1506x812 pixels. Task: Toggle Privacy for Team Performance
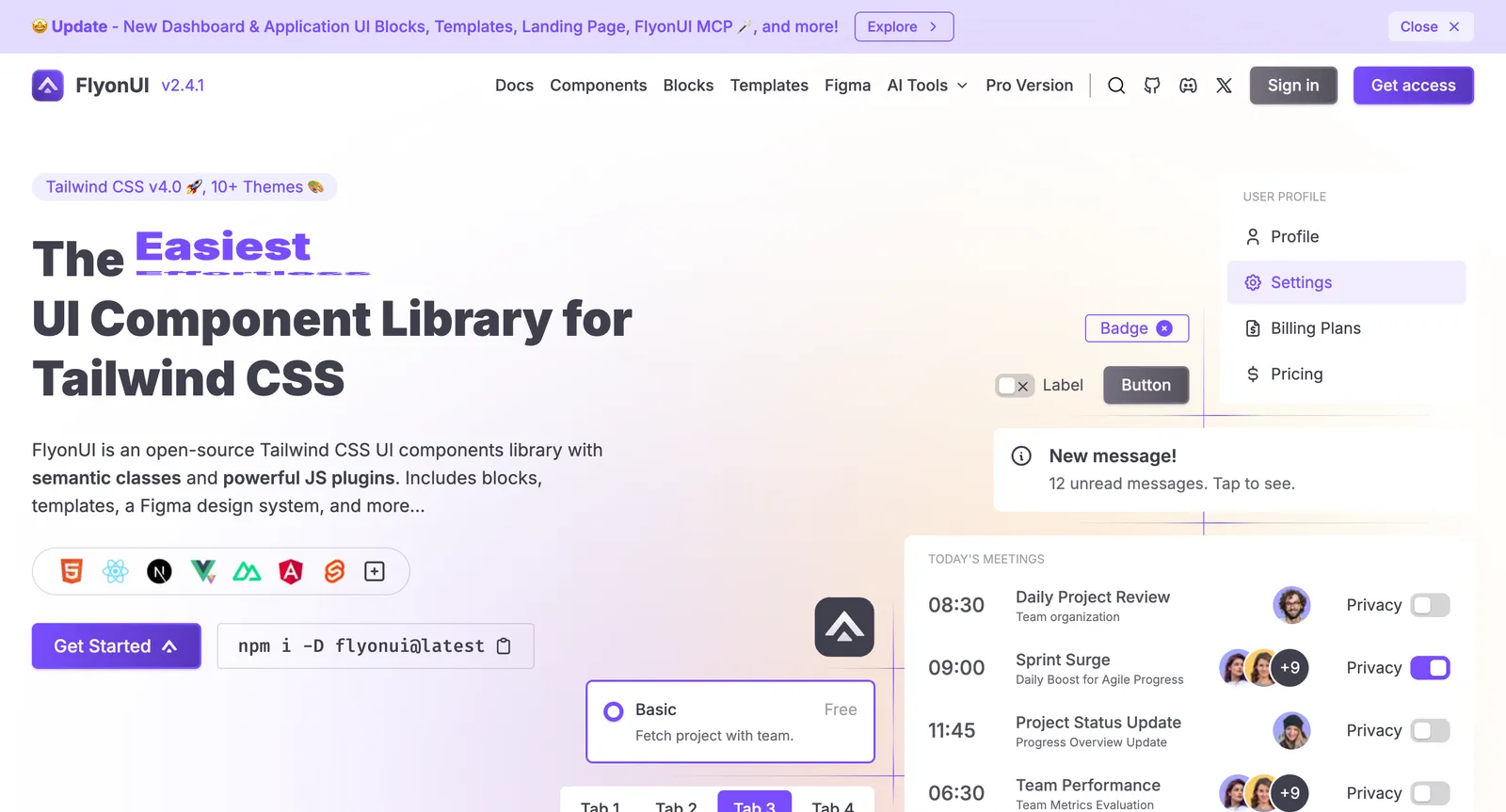(1430, 793)
